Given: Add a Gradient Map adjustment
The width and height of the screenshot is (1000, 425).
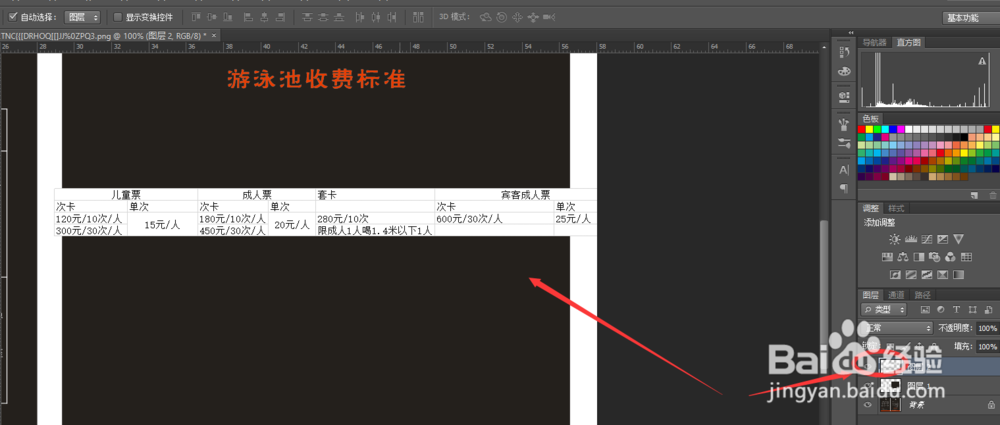Looking at the screenshot, I should pyautogui.click(x=959, y=274).
